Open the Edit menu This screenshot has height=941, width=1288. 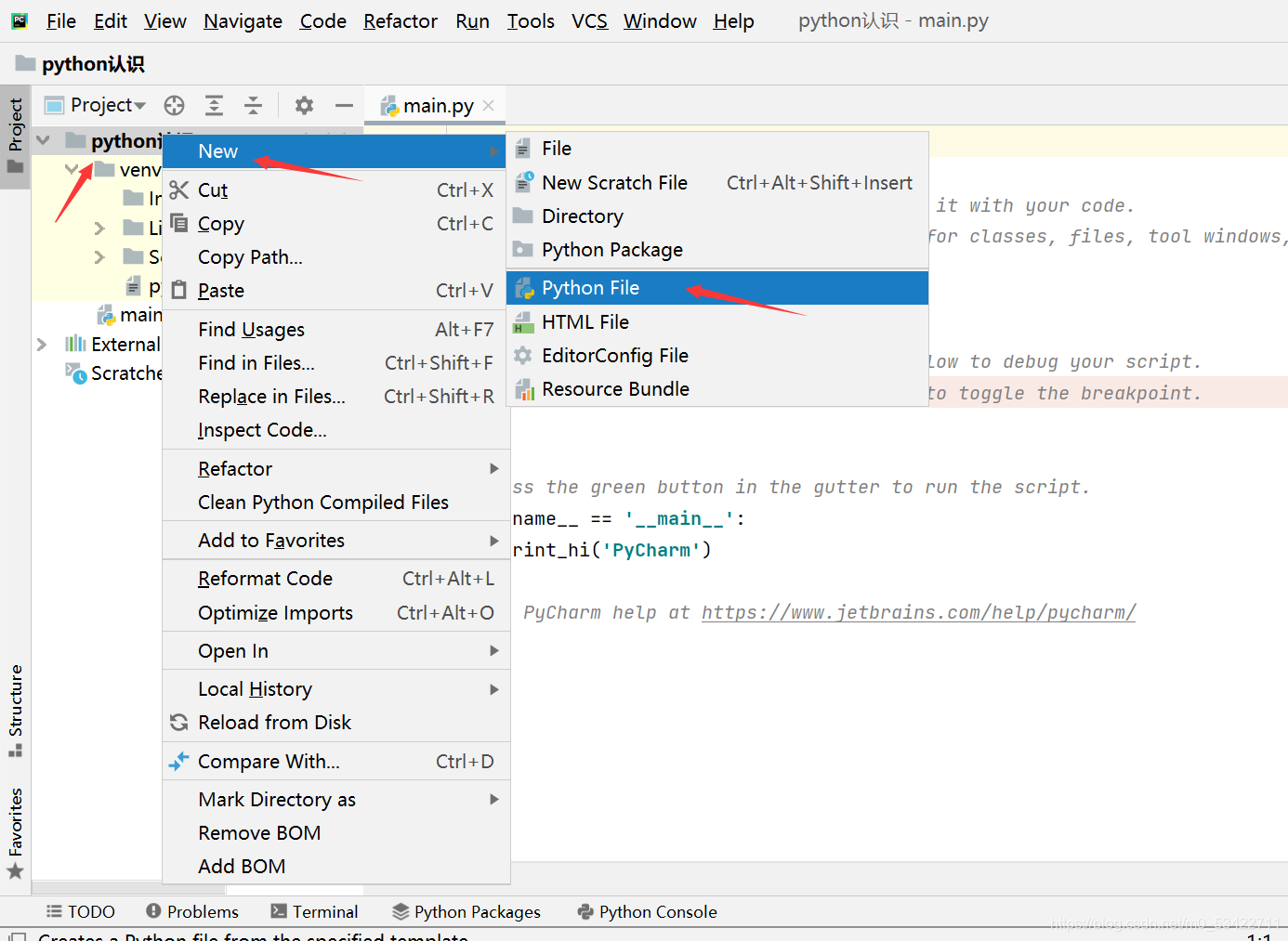point(111,20)
